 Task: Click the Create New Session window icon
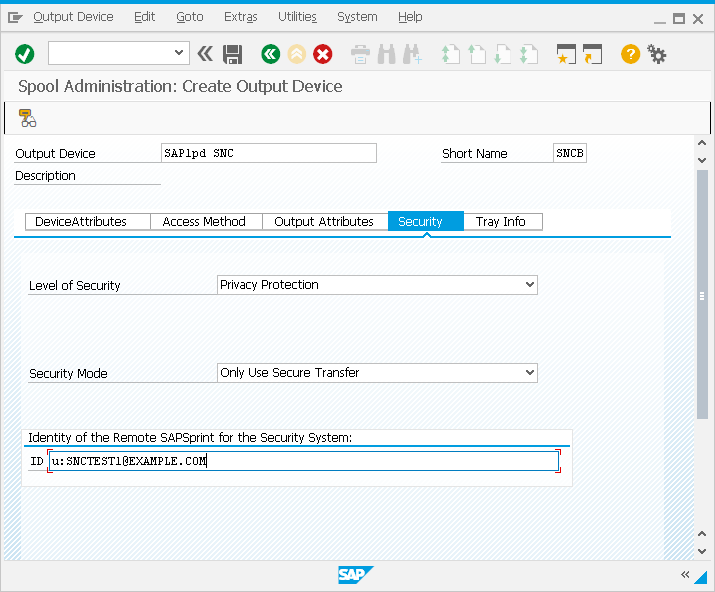pyautogui.click(x=566, y=54)
